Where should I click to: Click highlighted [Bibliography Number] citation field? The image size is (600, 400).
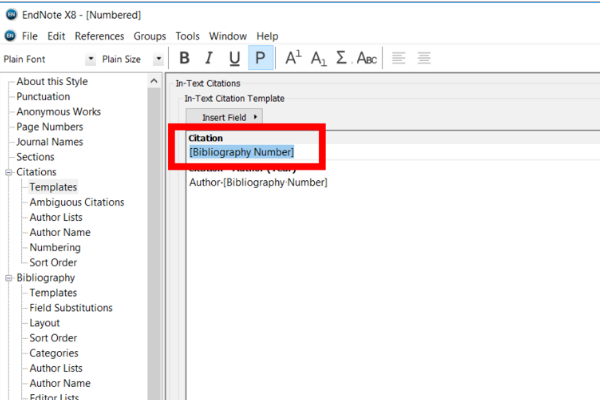pyautogui.click(x=241, y=152)
